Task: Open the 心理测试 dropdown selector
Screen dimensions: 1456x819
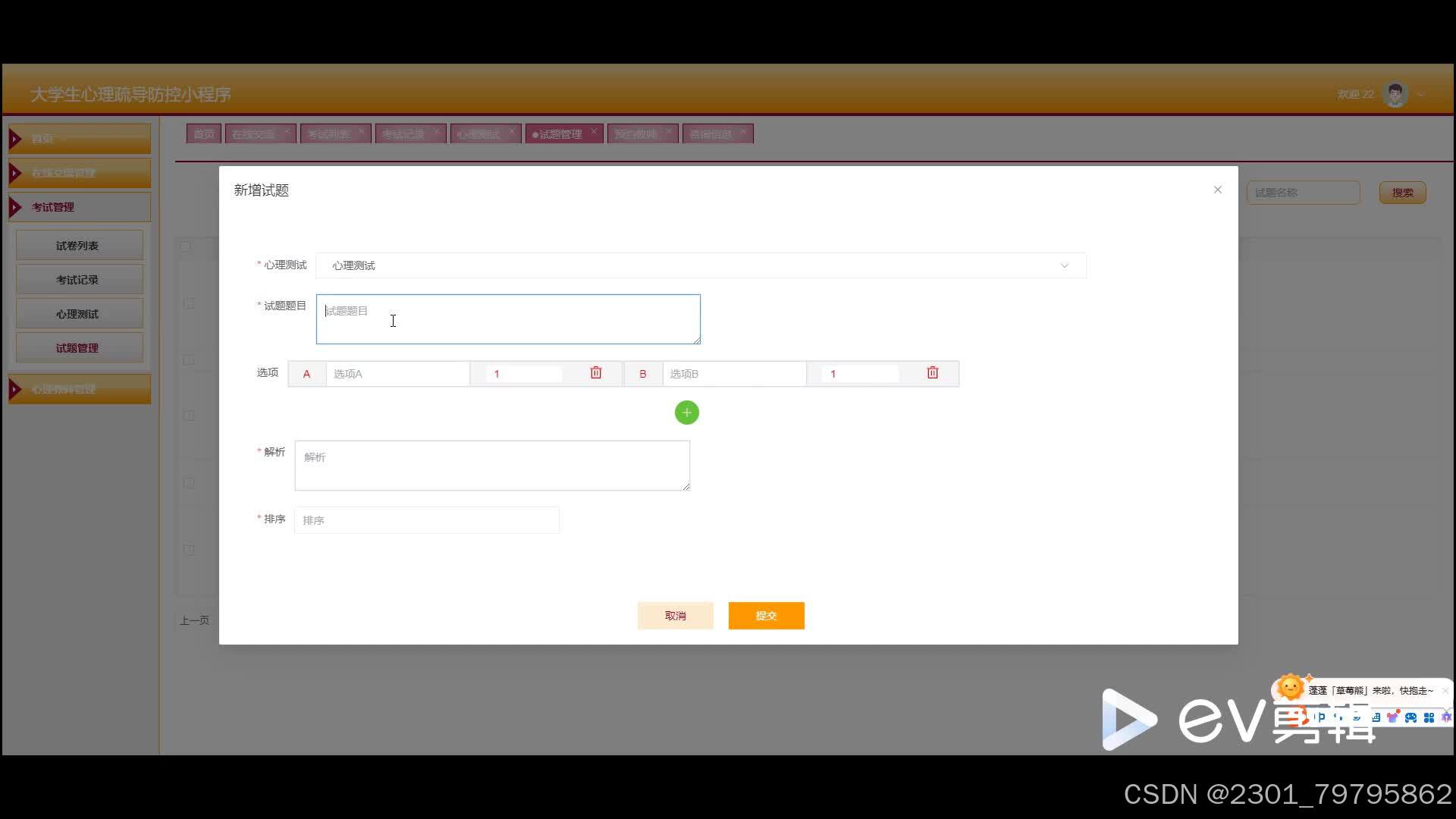Action: pos(701,265)
